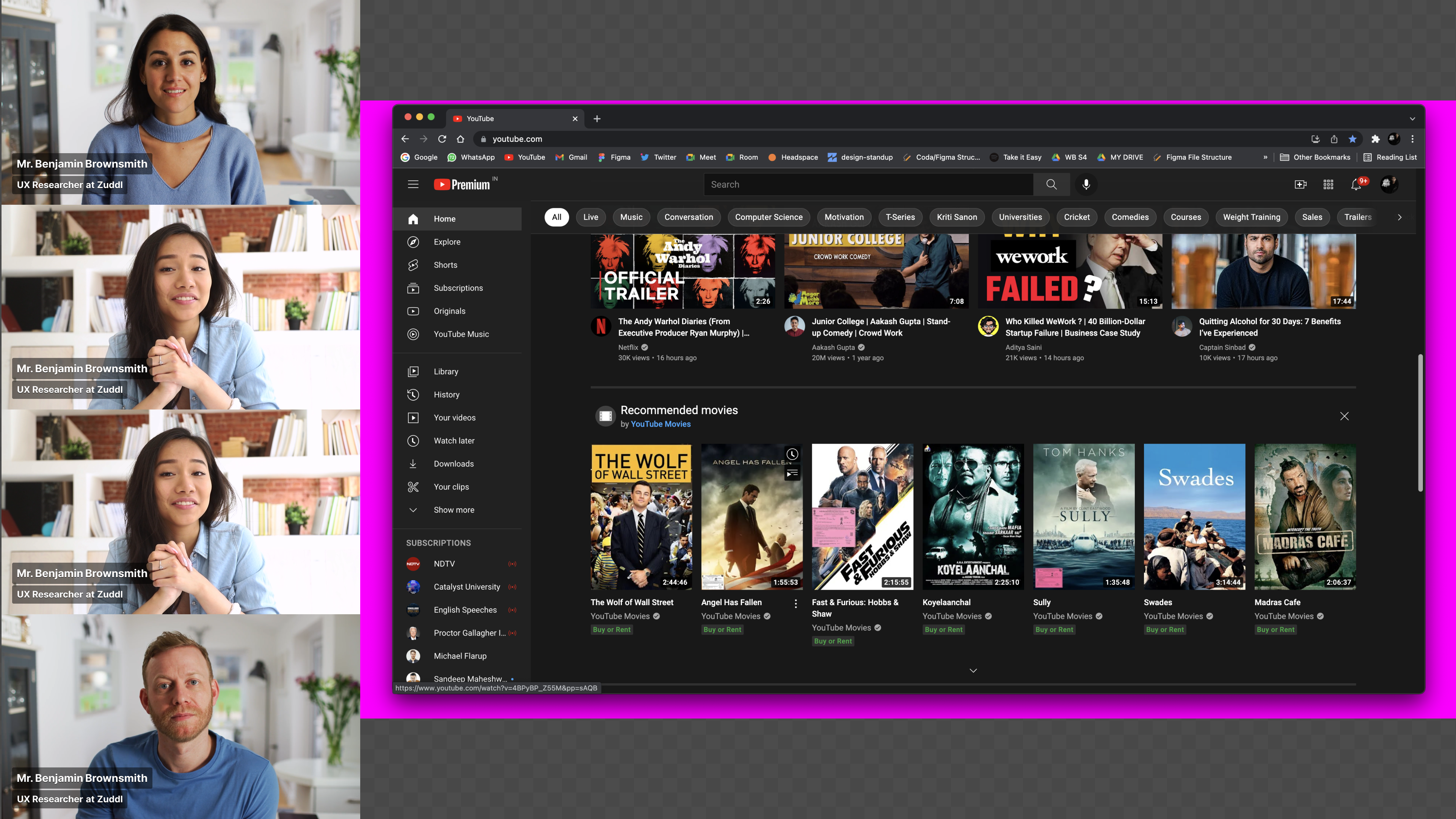The height and width of the screenshot is (819, 1456).
Task: Open the YouTube apps grid icon
Action: (1328, 184)
